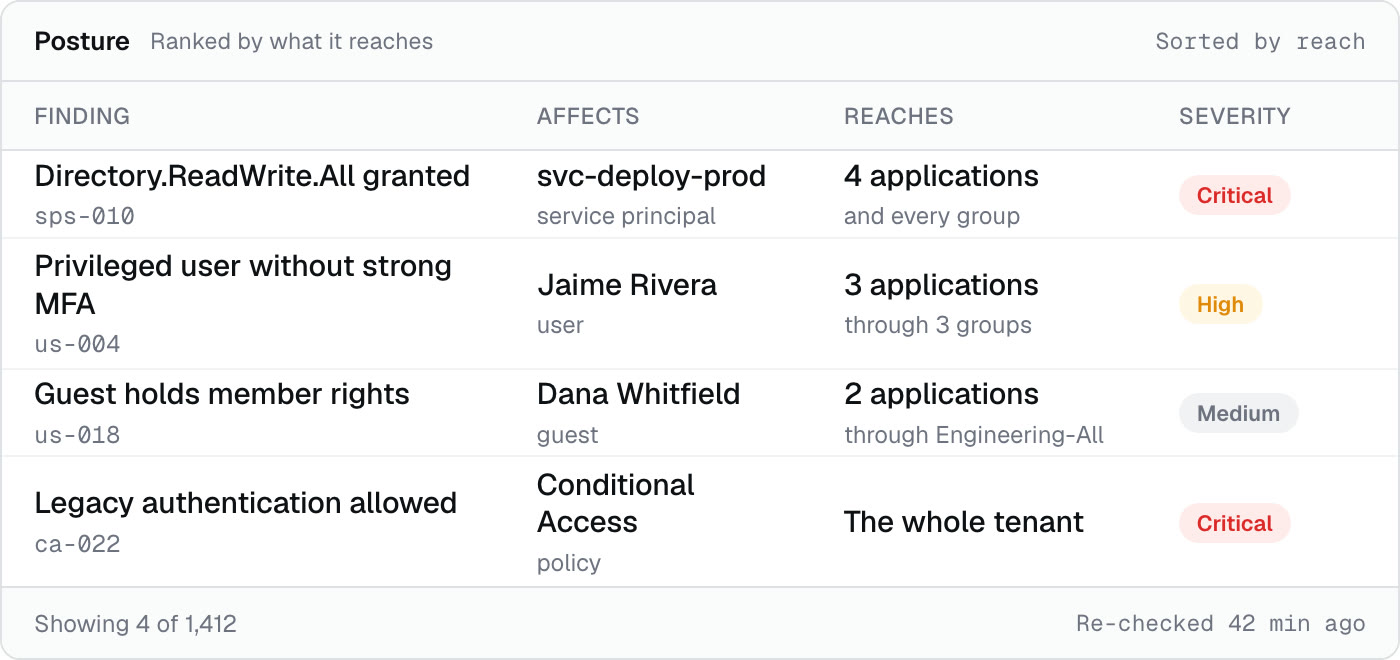Click the svc-deploy-prod service principal

(651, 195)
